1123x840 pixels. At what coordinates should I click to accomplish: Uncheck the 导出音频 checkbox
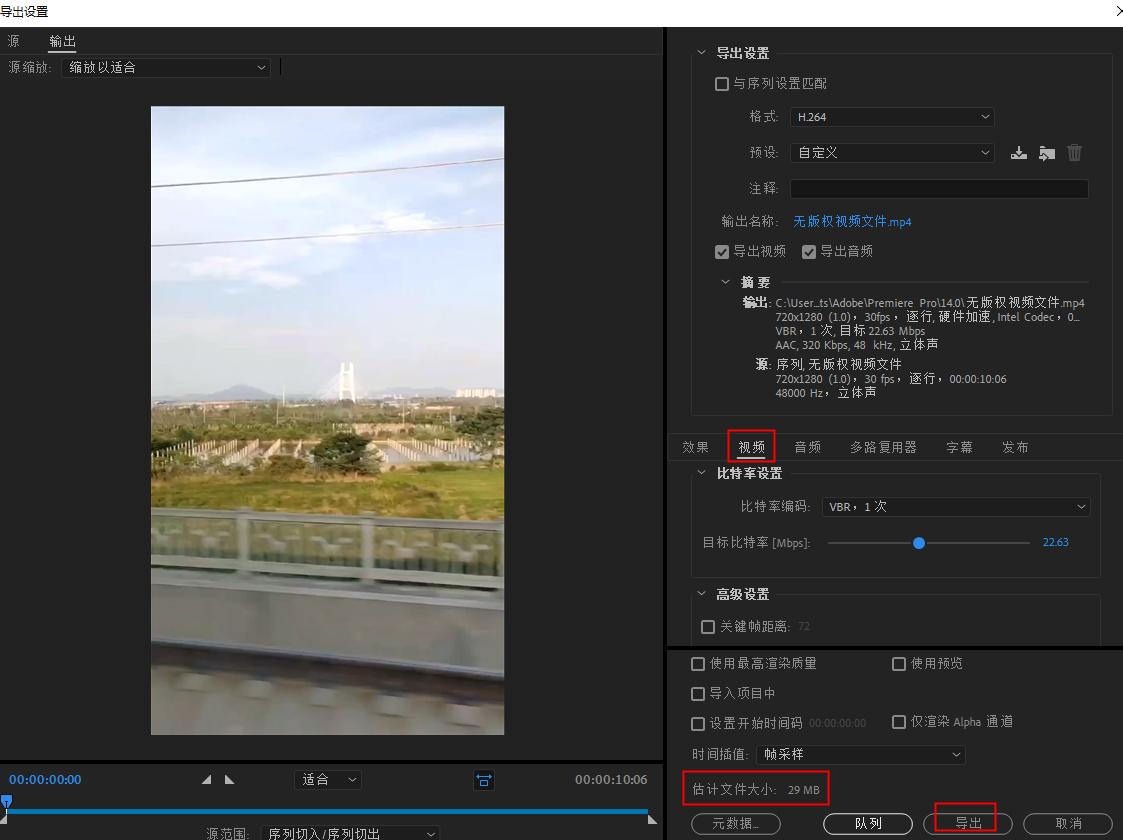(x=809, y=252)
